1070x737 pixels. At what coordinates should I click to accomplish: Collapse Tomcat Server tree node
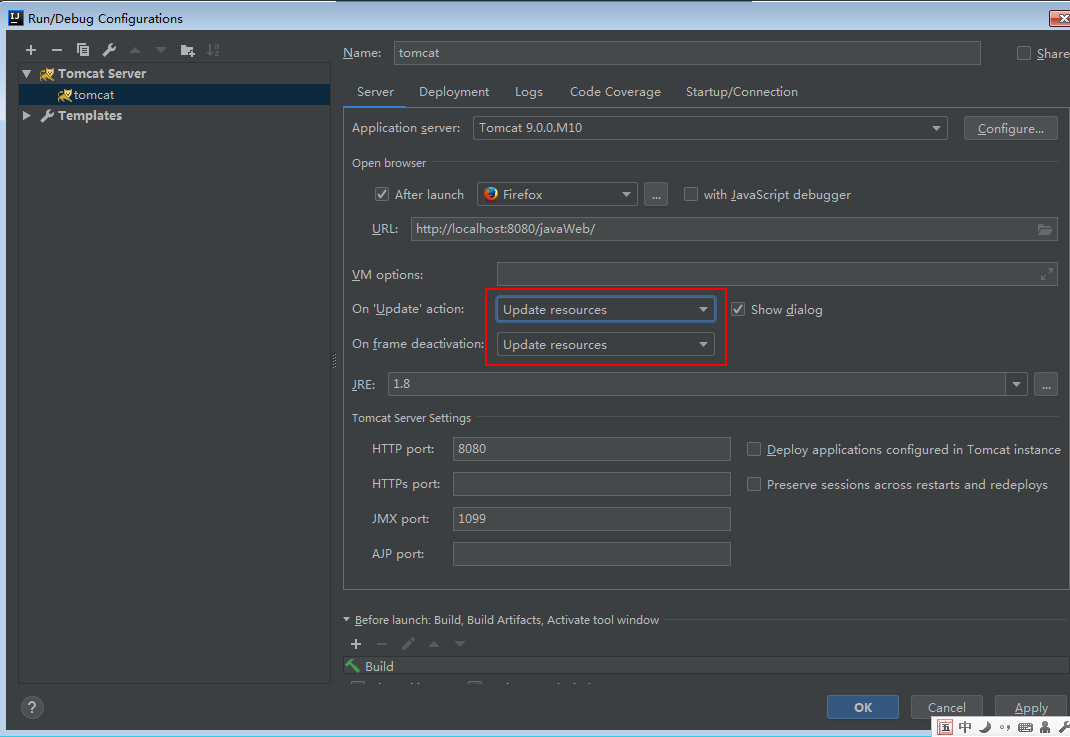pos(27,74)
